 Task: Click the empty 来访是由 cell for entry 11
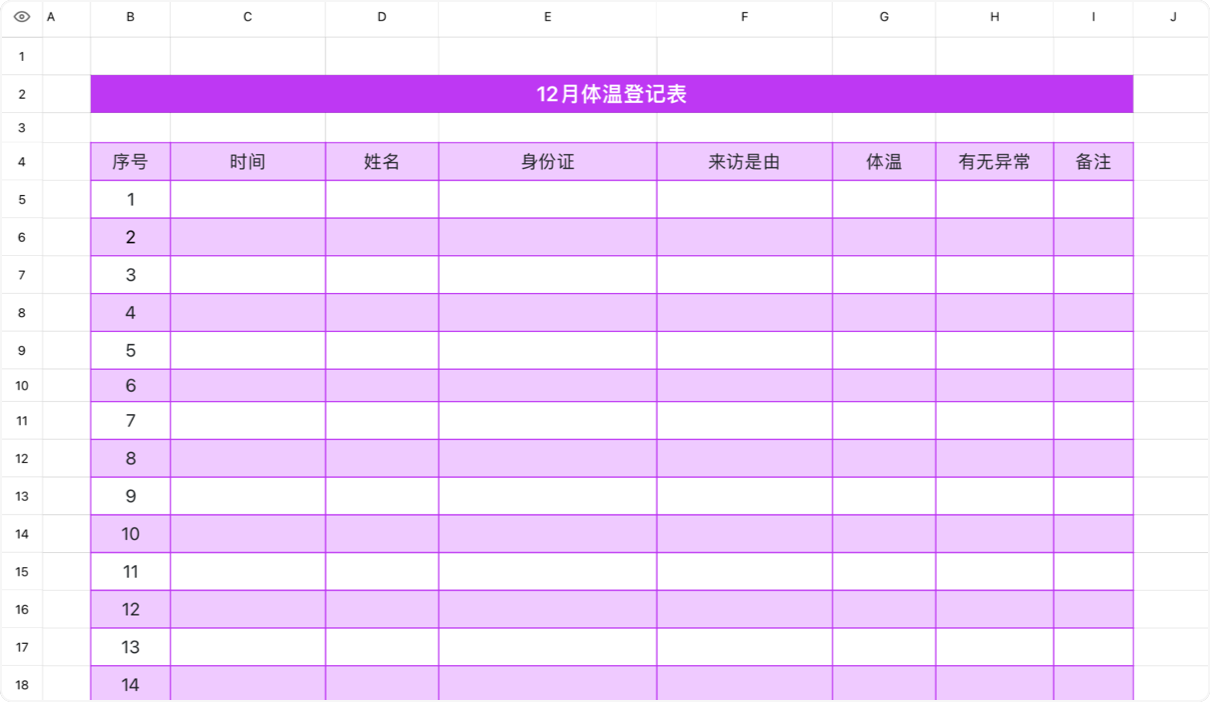[745, 572]
